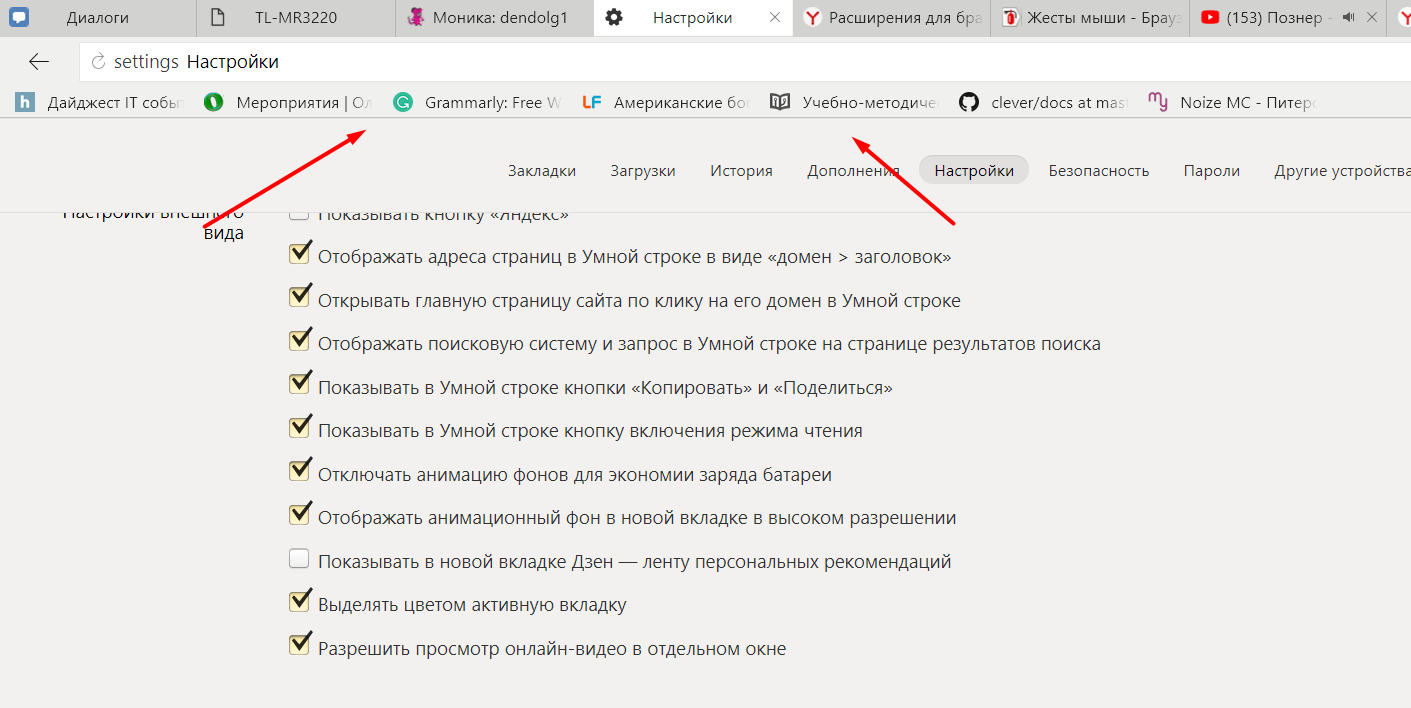Toggle 'Разрешить просмотр онлайн-видео в отдельном окне'
Screen dimensions: 1411x708
point(299,646)
